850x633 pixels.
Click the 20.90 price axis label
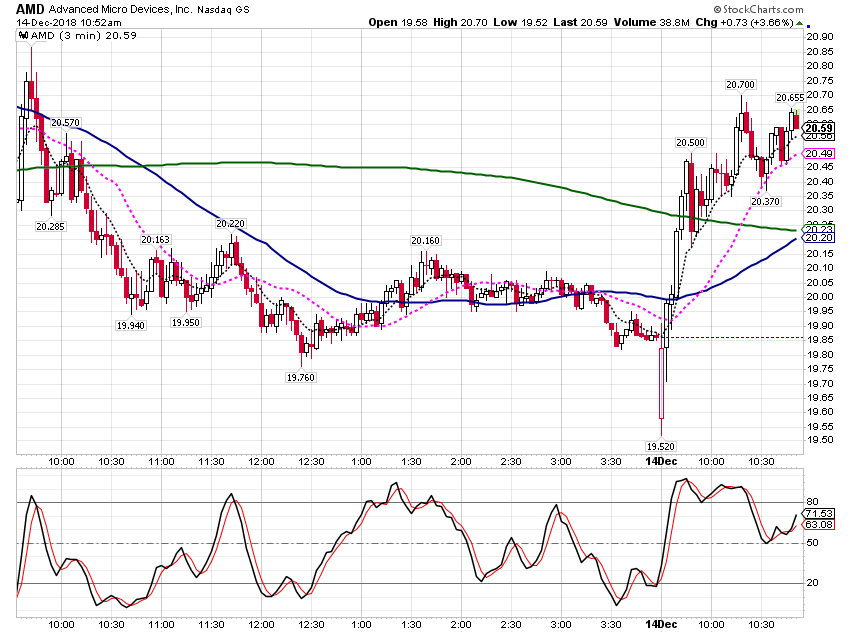(x=820, y=37)
